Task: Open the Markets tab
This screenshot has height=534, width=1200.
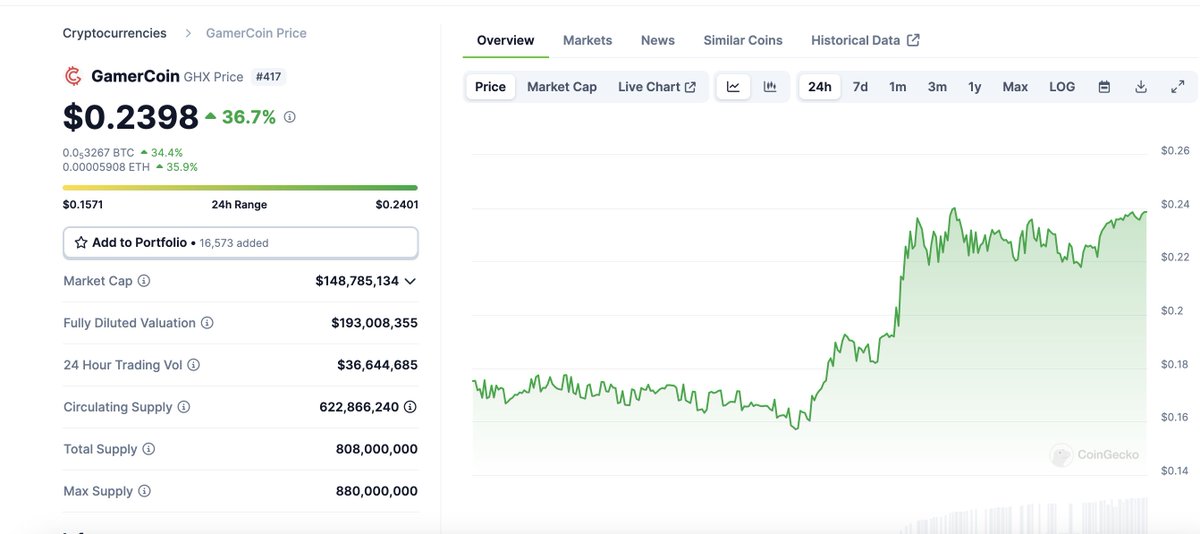Action: tap(587, 40)
